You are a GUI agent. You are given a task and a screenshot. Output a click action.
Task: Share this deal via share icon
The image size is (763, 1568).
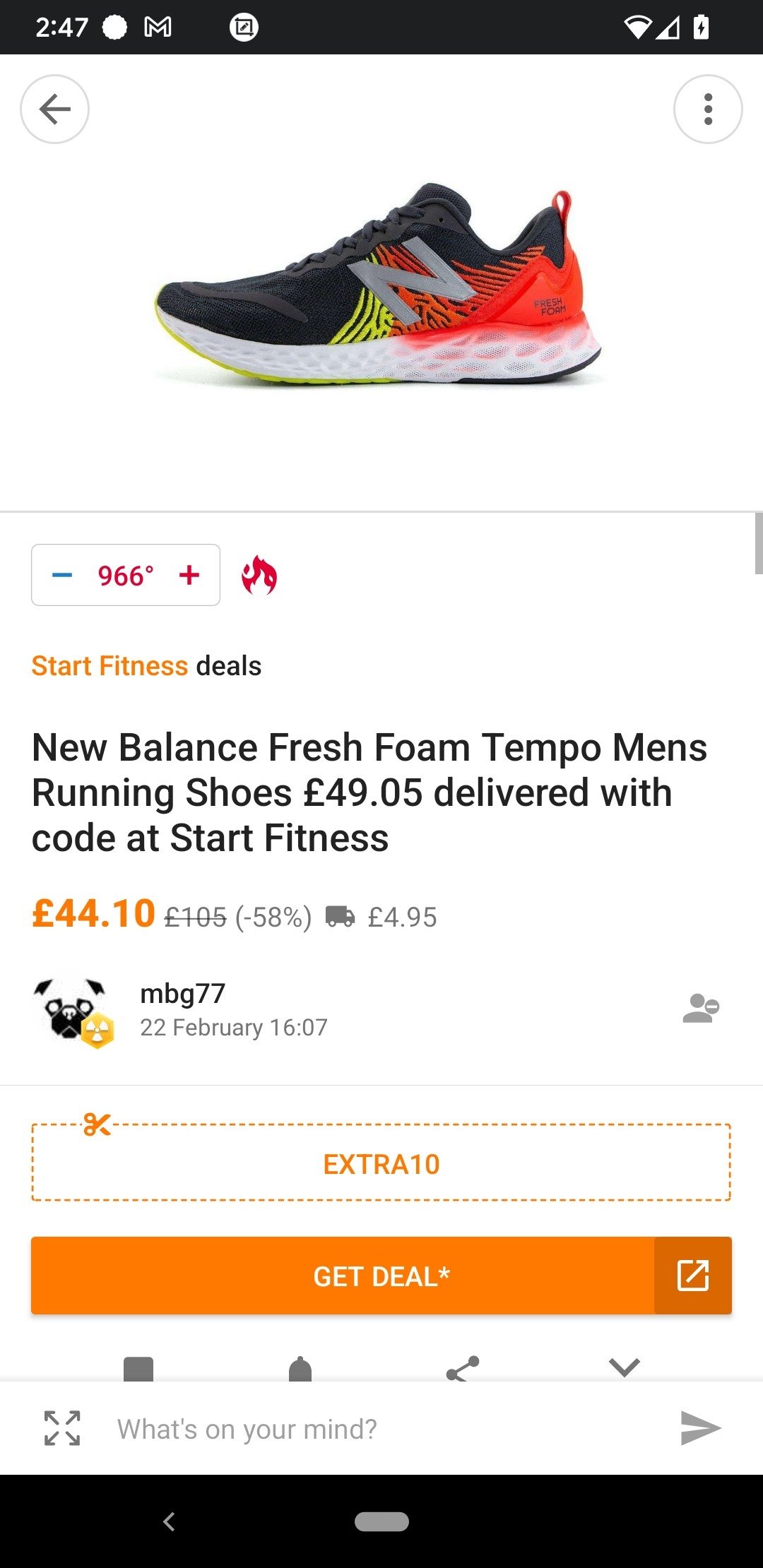pyautogui.click(x=463, y=1369)
